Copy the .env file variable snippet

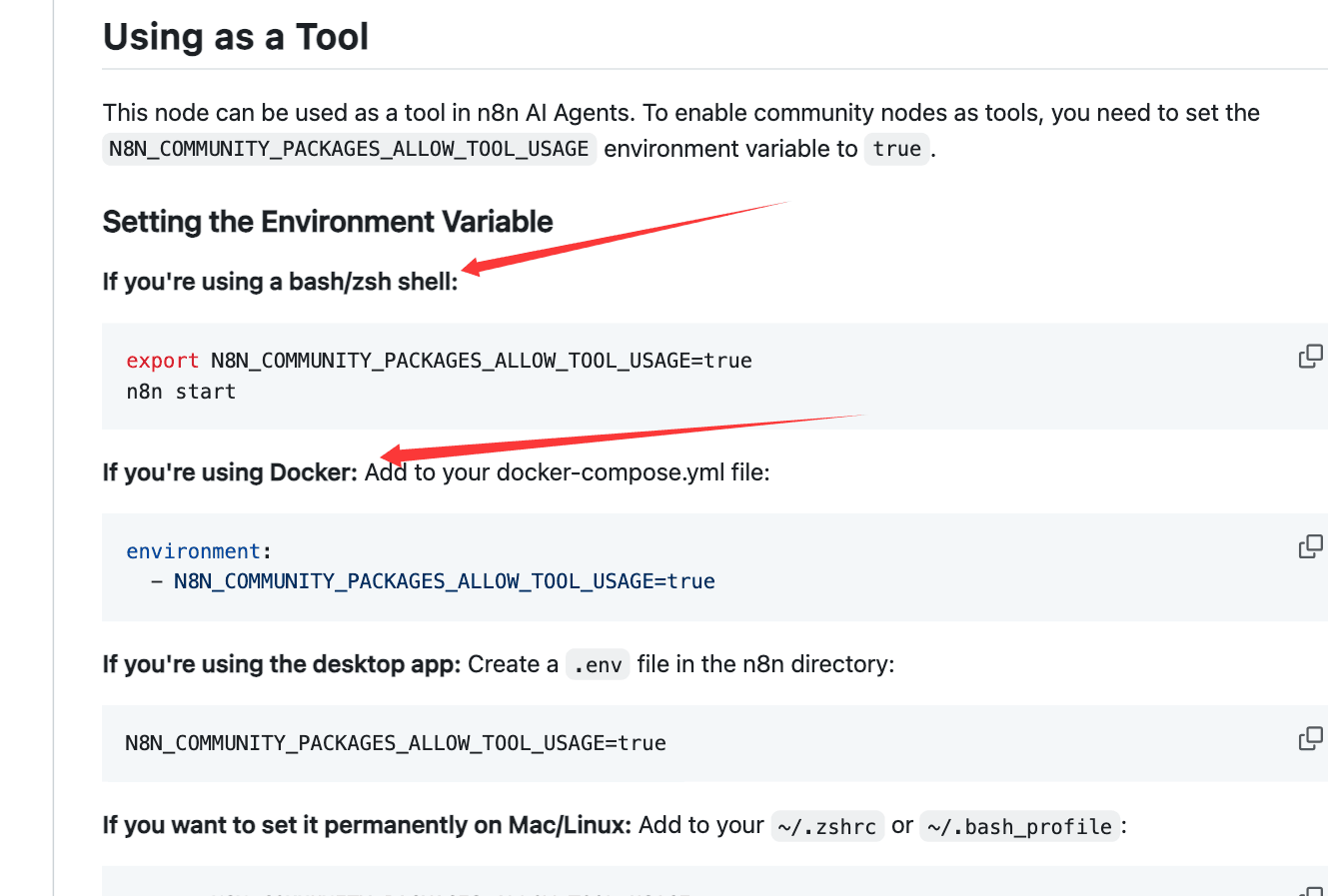[1310, 738]
